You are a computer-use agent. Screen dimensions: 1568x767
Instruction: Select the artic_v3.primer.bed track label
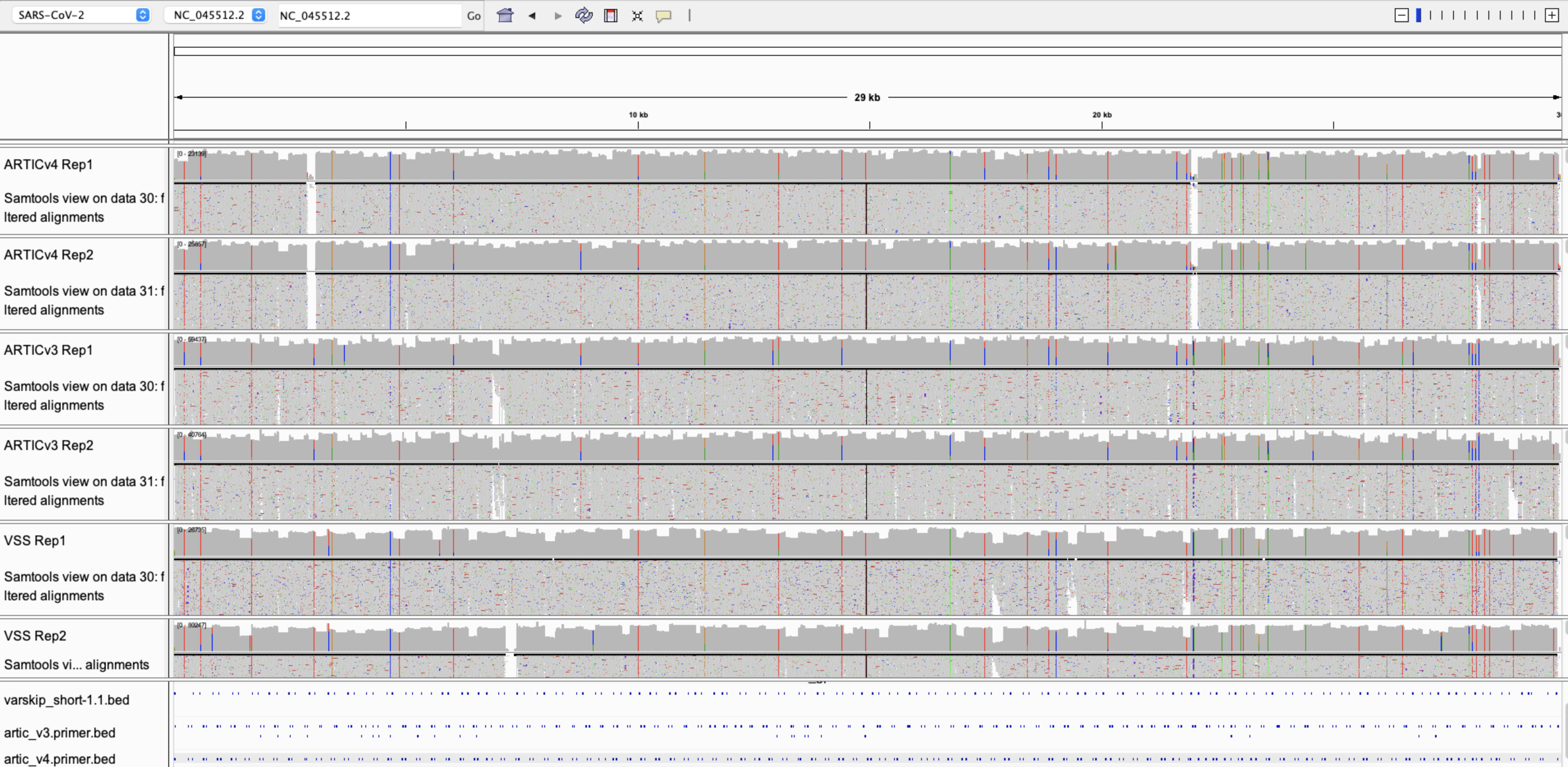click(x=60, y=733)
